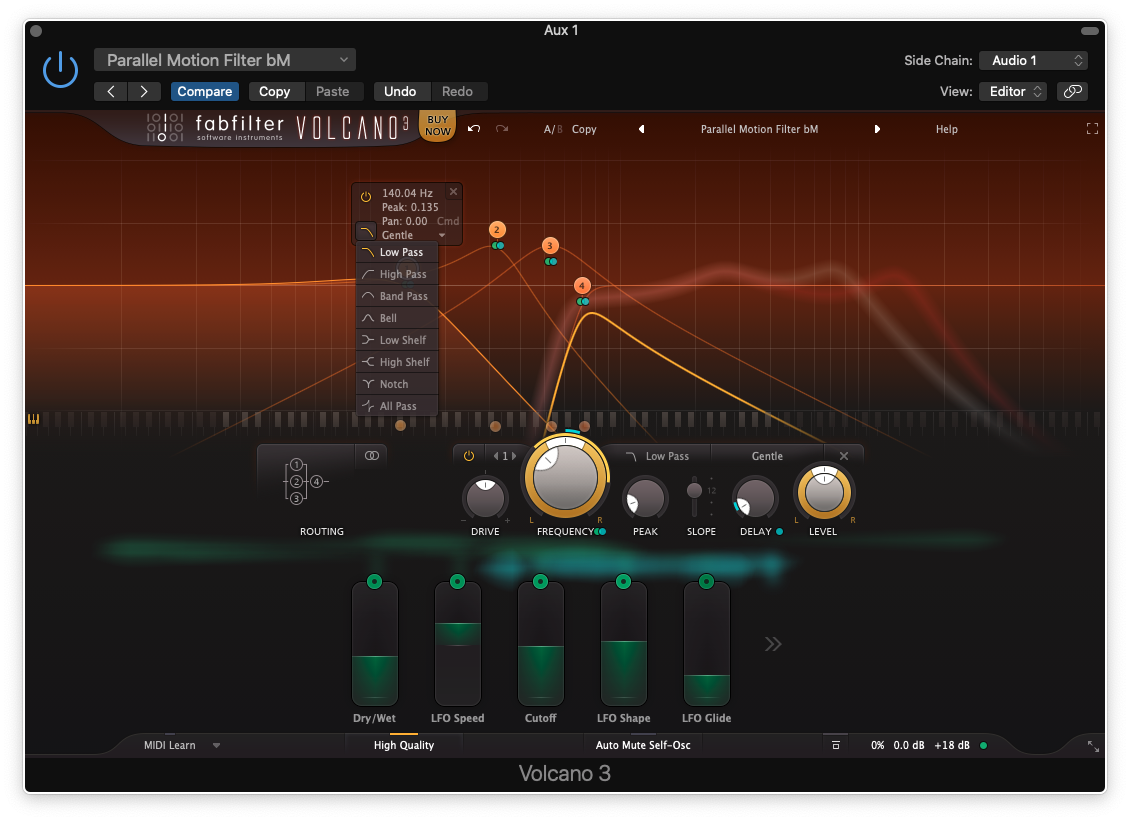The height and width of the screenshot is (821, 1130).
Task: Open modulation section double-chevron arrows
Action: point(772,644)
